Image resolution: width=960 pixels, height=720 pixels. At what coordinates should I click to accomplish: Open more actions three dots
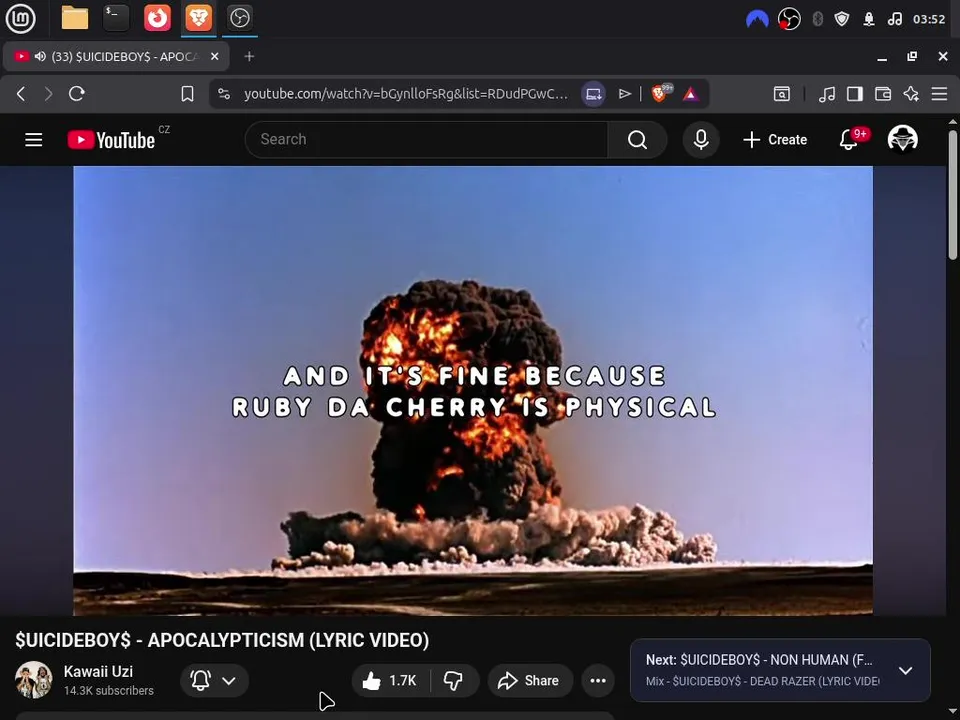click(x=598, y=680)
